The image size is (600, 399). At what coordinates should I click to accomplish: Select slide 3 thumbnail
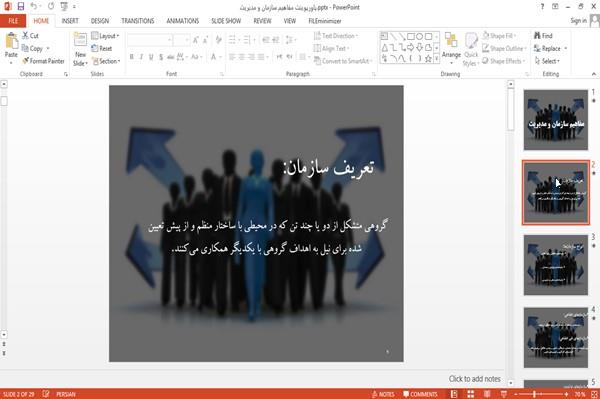pos(556,265)
